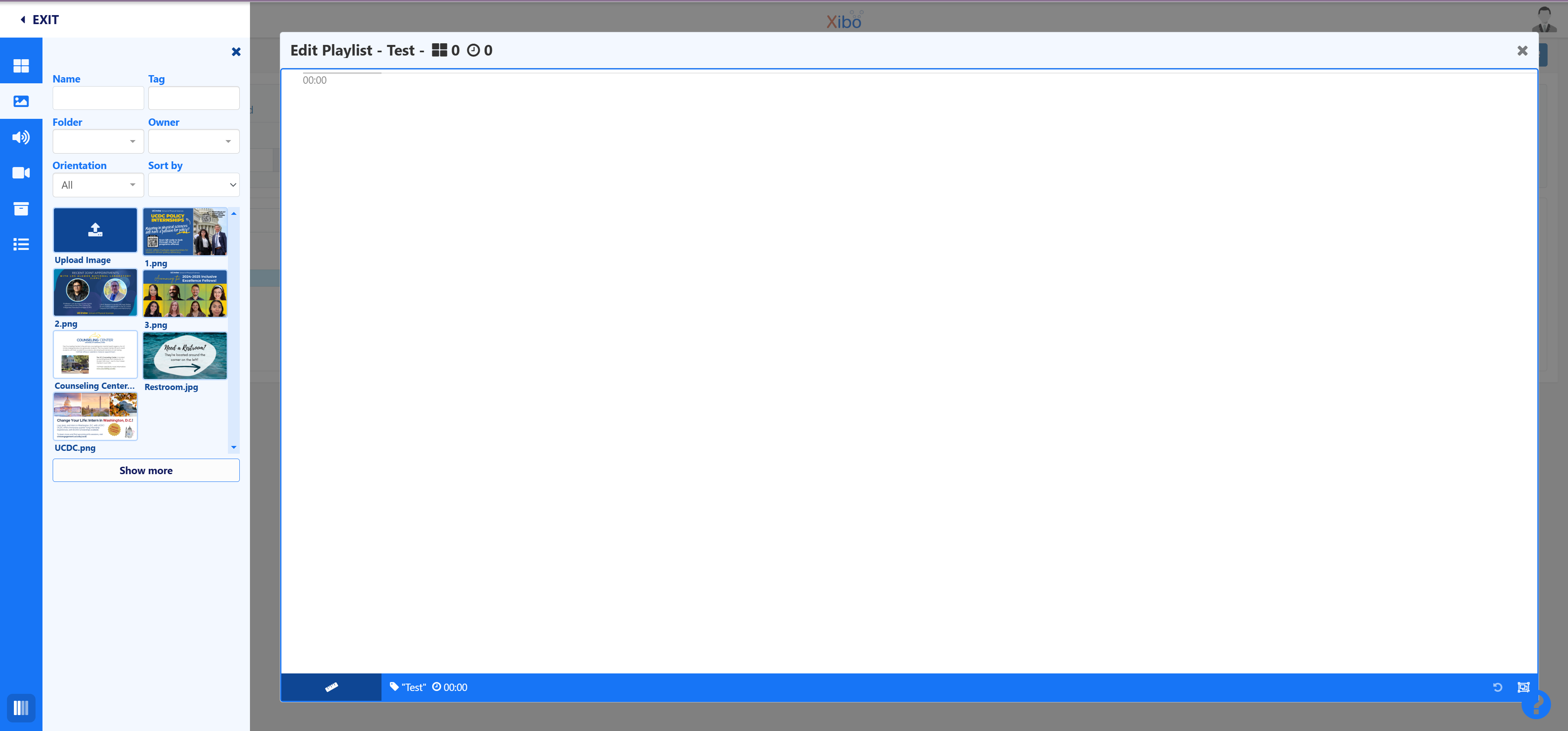Screen dimensions: 1568x731
Task: Open the help question mark bubble
Action: pyautogui.click(x=1537, y=705)
